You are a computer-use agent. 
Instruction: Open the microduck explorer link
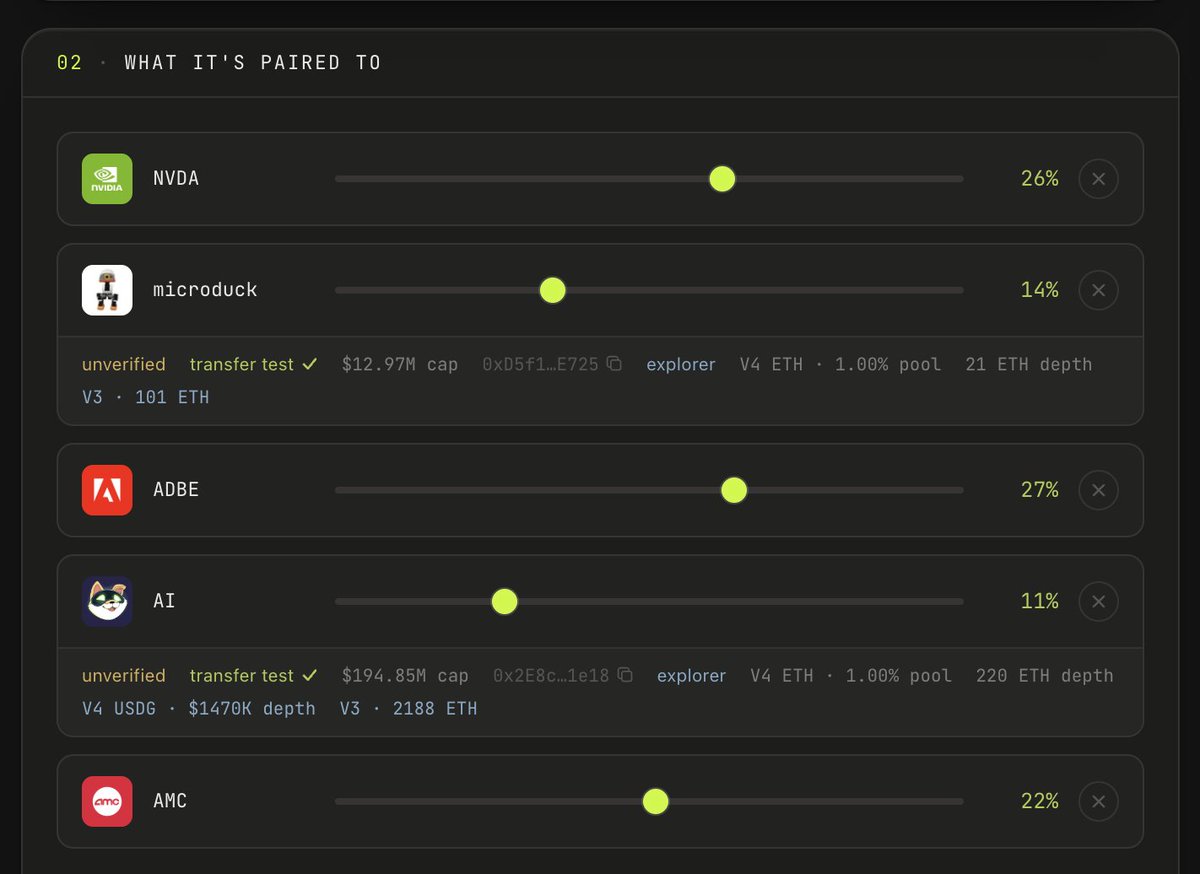(681, 365)
